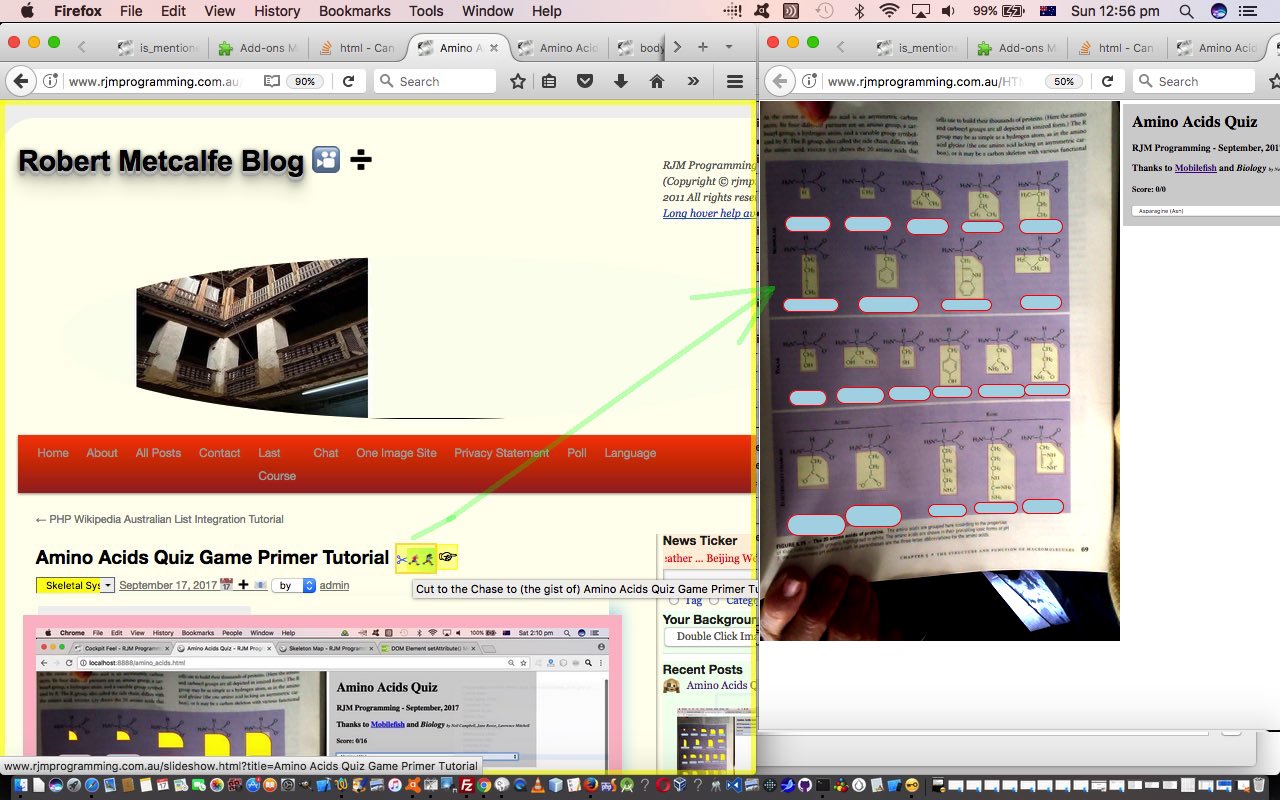Viewport: 1280px width, 800px height.
Task: Click the Mobilefish link in the quiz page
Action: click(x=1195, y=168)
